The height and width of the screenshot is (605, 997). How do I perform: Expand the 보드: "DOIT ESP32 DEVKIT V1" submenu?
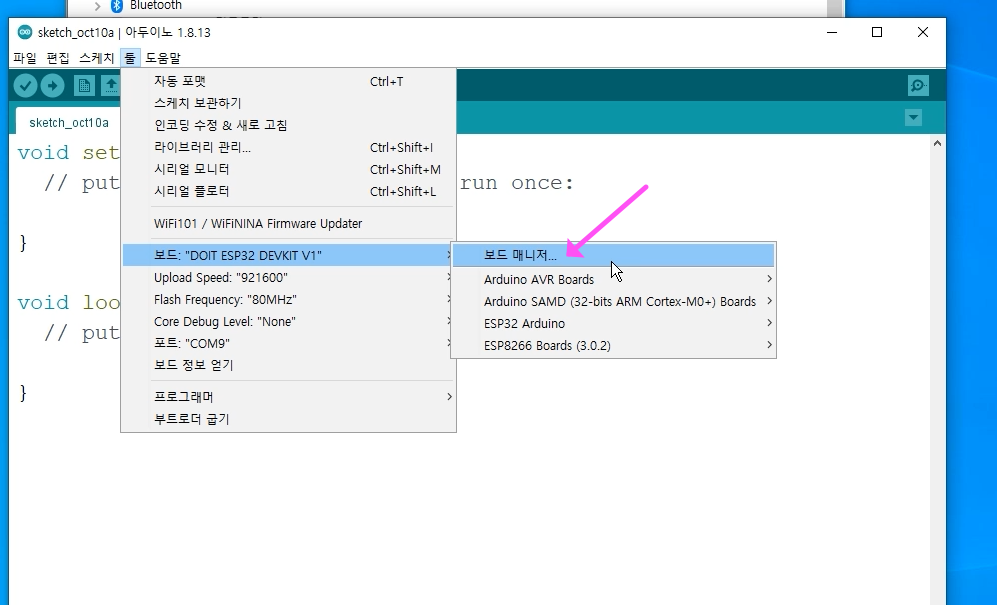(289, 256)
